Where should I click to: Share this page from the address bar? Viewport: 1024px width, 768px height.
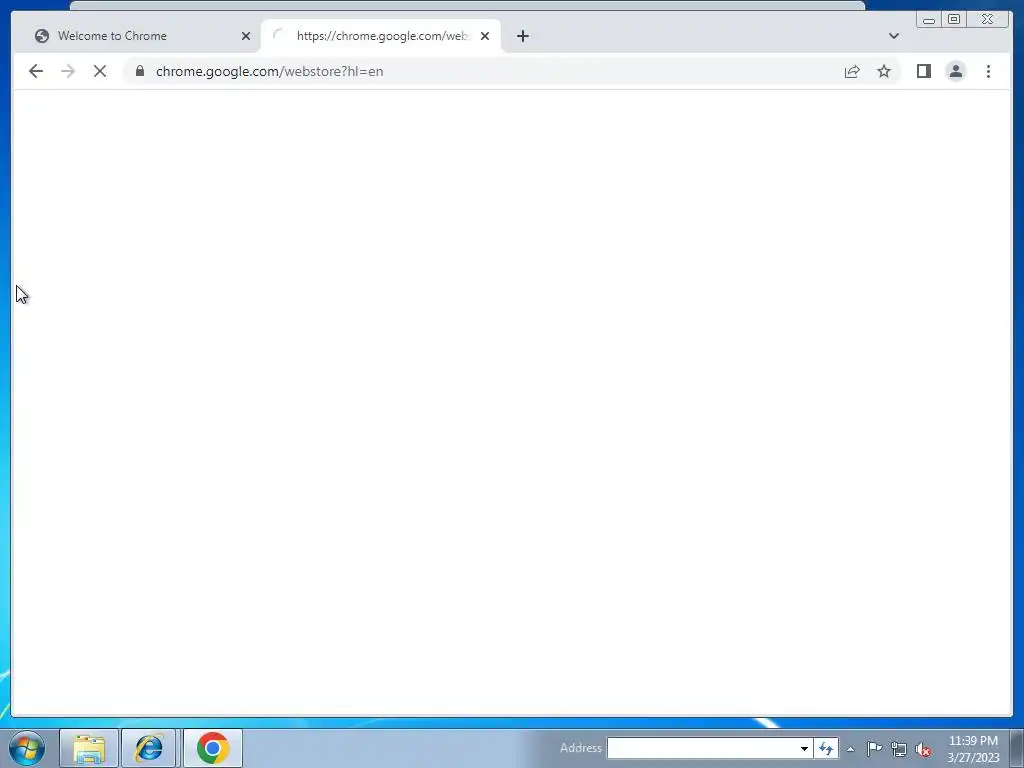coord(852,71)
